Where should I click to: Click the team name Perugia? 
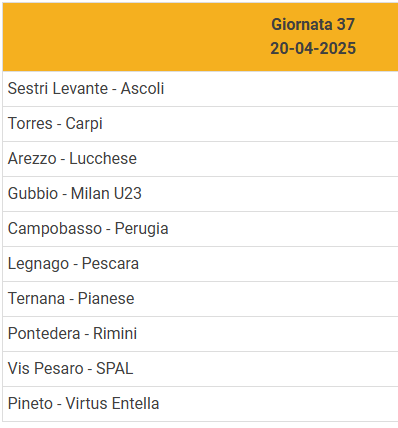[x=141, y=229]
